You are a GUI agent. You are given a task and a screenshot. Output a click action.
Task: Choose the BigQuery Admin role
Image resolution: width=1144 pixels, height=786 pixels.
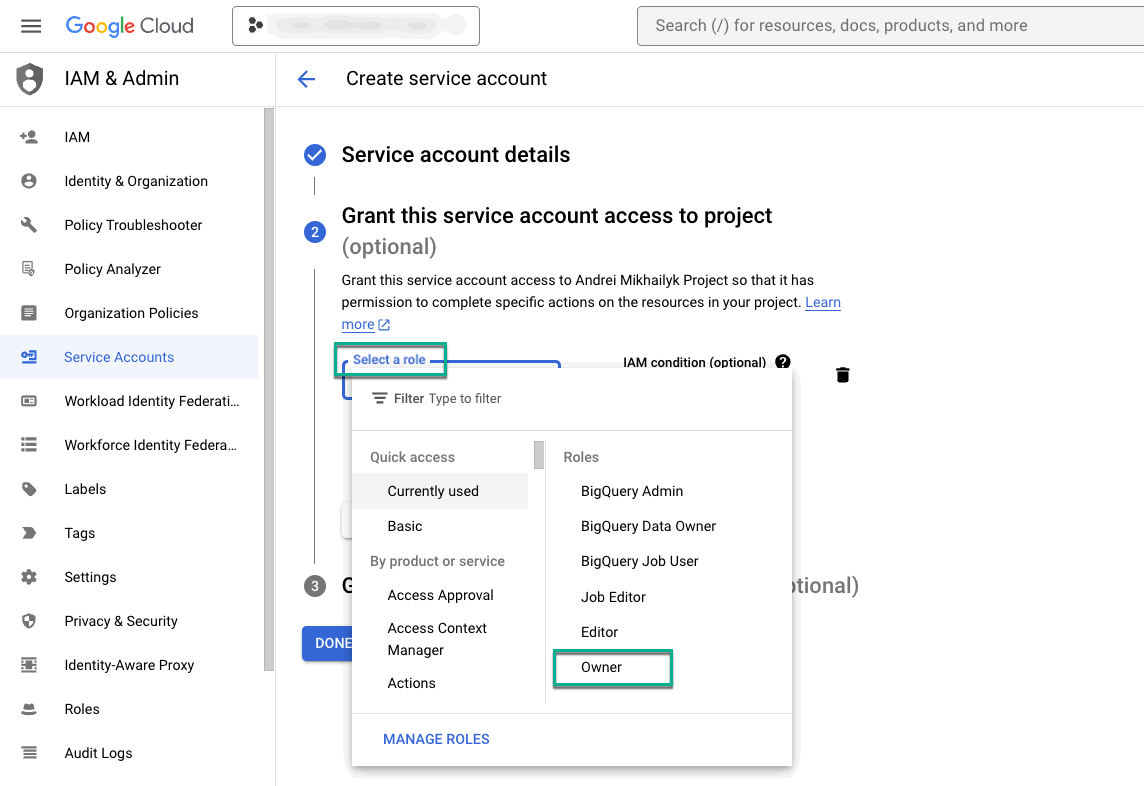(x=632, y=491)
